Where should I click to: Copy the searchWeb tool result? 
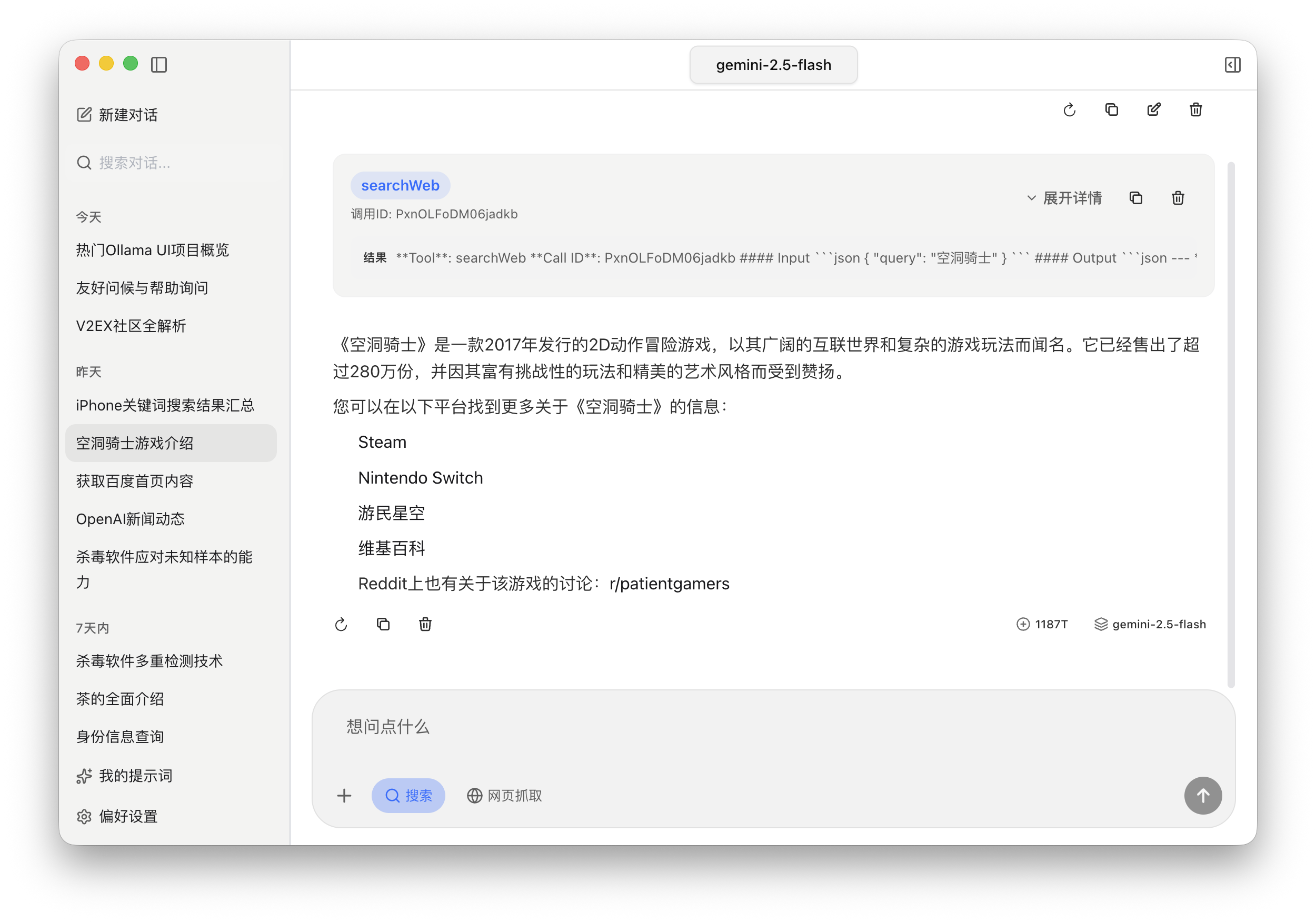pos(1135,198)
